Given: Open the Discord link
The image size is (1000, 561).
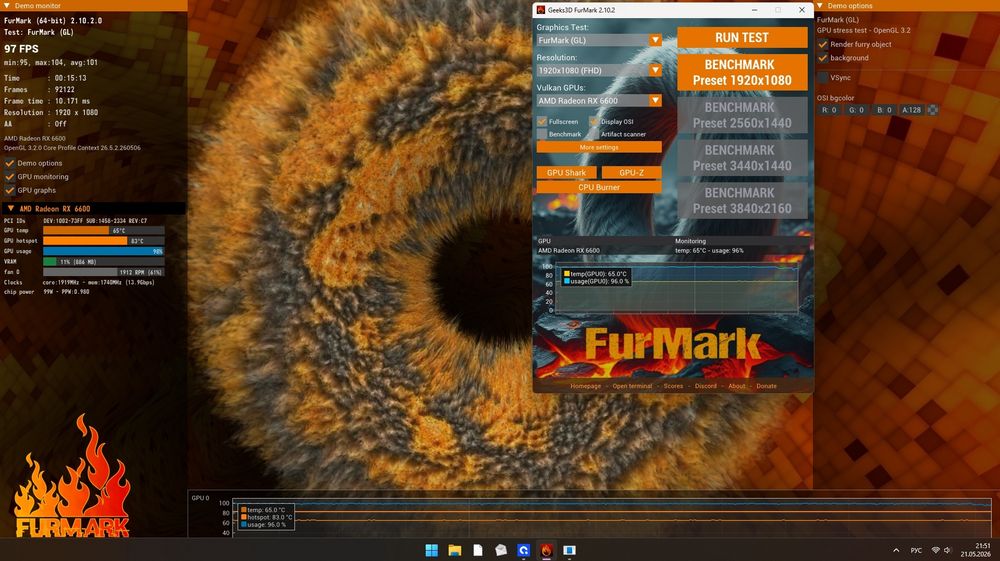Looking at the screenshot, I should (705, 386).
